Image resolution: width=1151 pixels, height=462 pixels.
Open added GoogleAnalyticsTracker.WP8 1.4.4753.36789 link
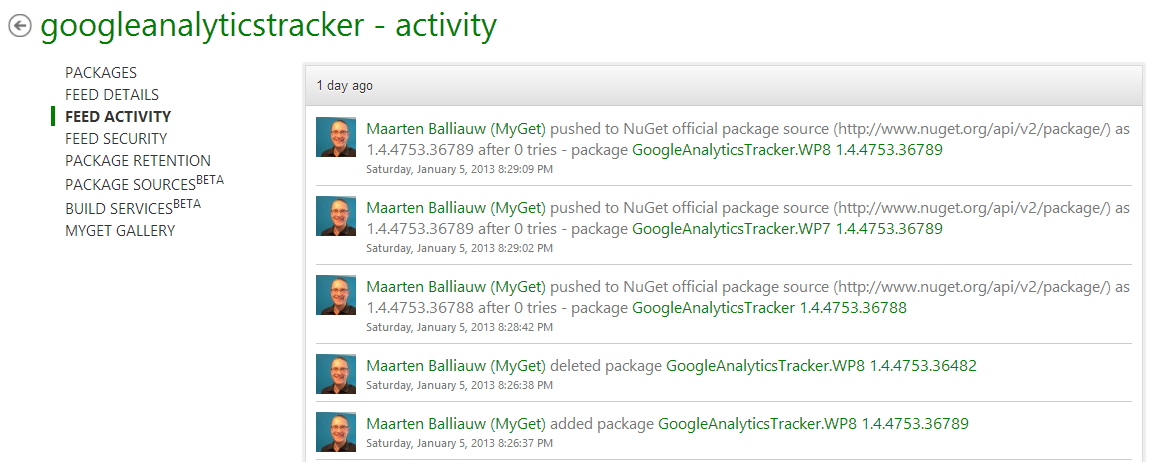(x=813, y=423)
